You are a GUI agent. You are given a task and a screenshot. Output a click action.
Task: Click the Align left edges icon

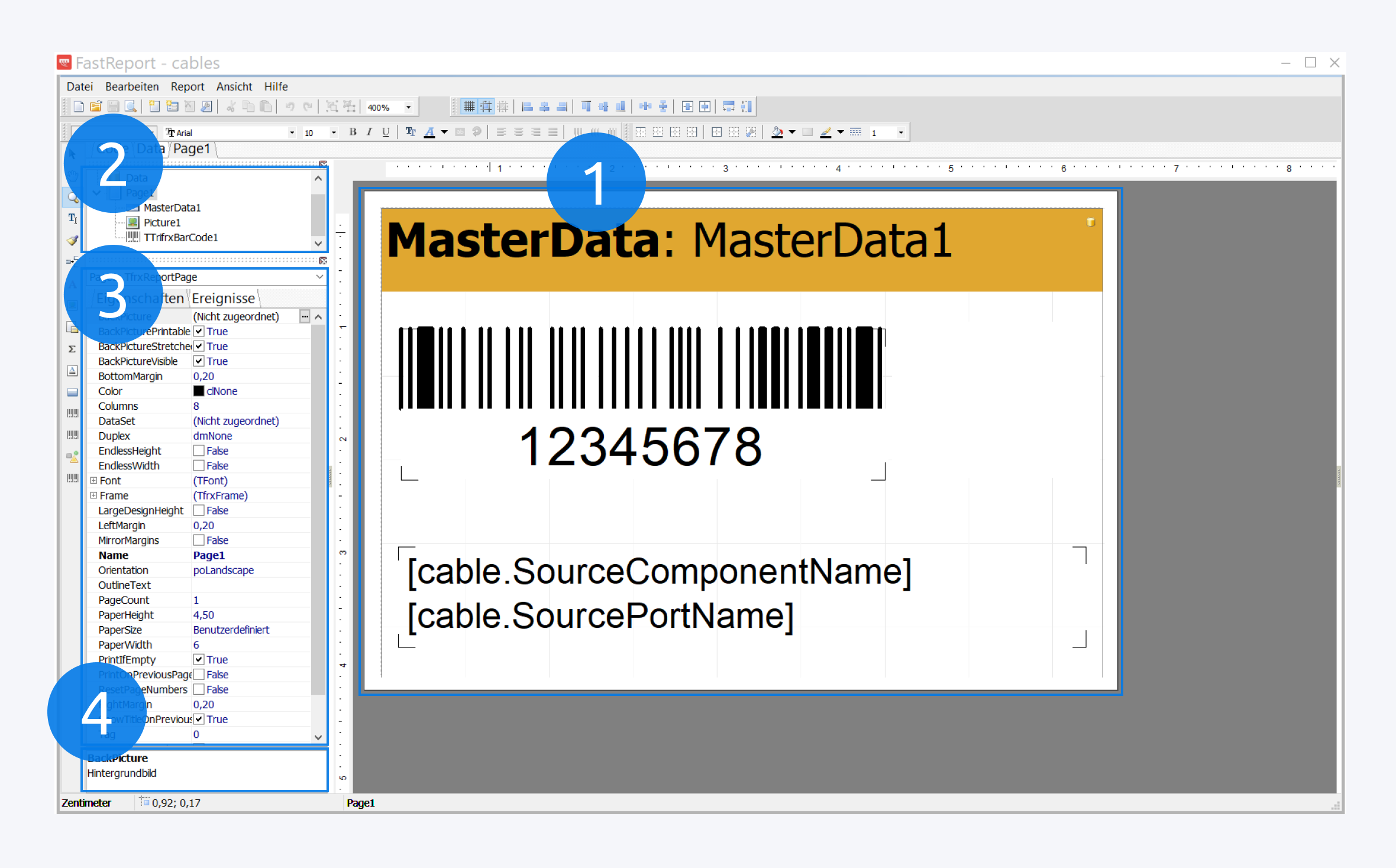tap(528, 107)
